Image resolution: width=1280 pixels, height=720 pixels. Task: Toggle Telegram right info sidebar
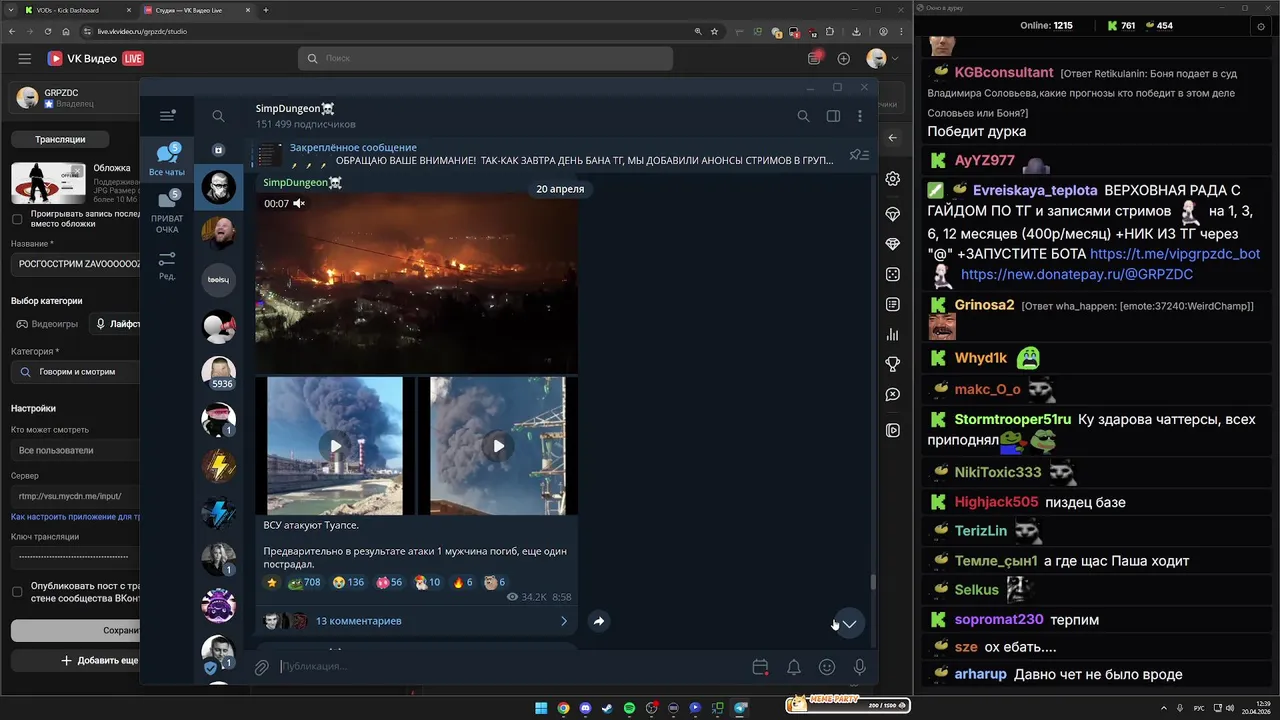[833, 116]
